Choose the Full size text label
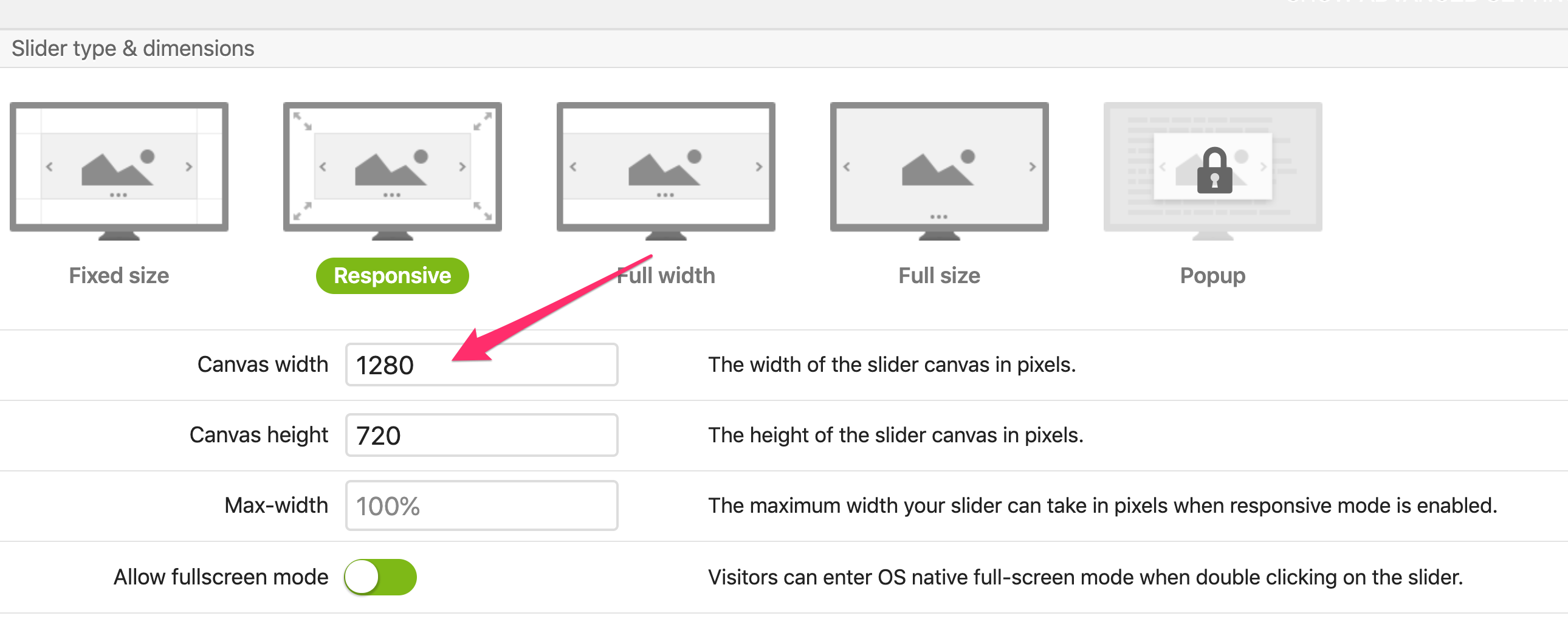 point(938,276)
